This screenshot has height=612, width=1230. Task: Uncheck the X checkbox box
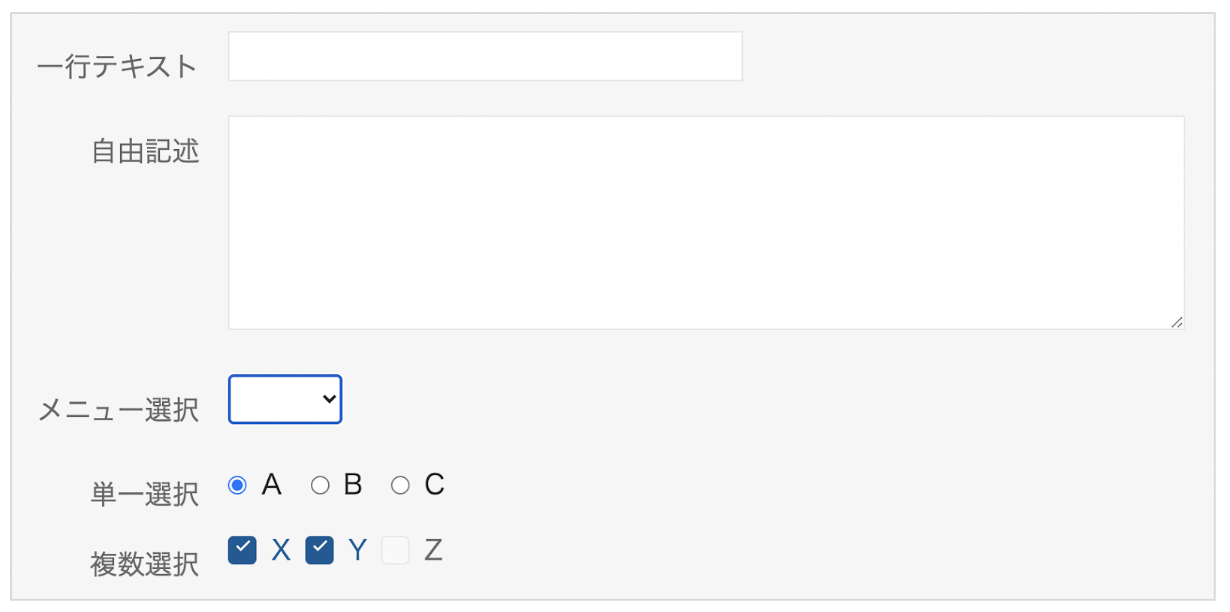click(x=242, y=550)
